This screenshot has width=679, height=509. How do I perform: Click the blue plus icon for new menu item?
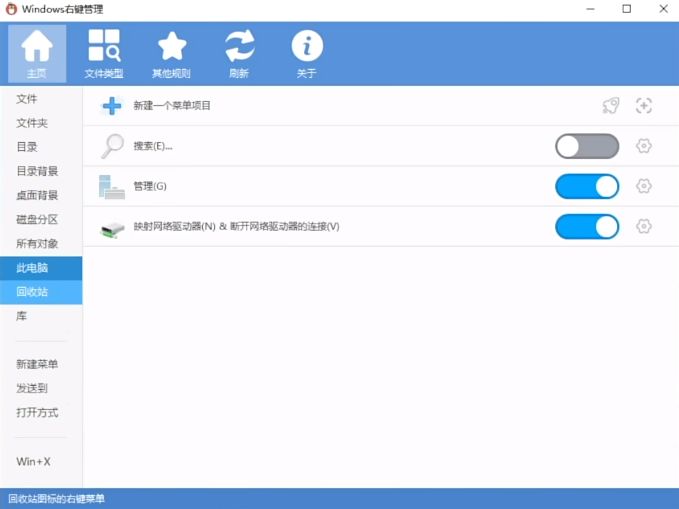pyautogui.click(x=112, y=106)
